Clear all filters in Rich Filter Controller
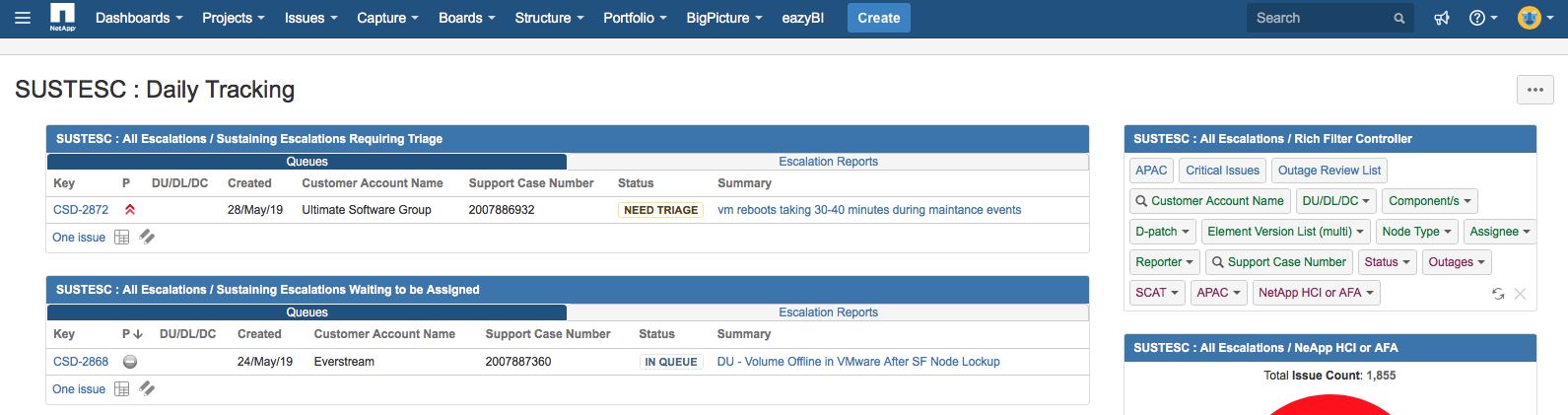Image resolution: width=1568 pixels, height=415 pixels. point(1520,294)
